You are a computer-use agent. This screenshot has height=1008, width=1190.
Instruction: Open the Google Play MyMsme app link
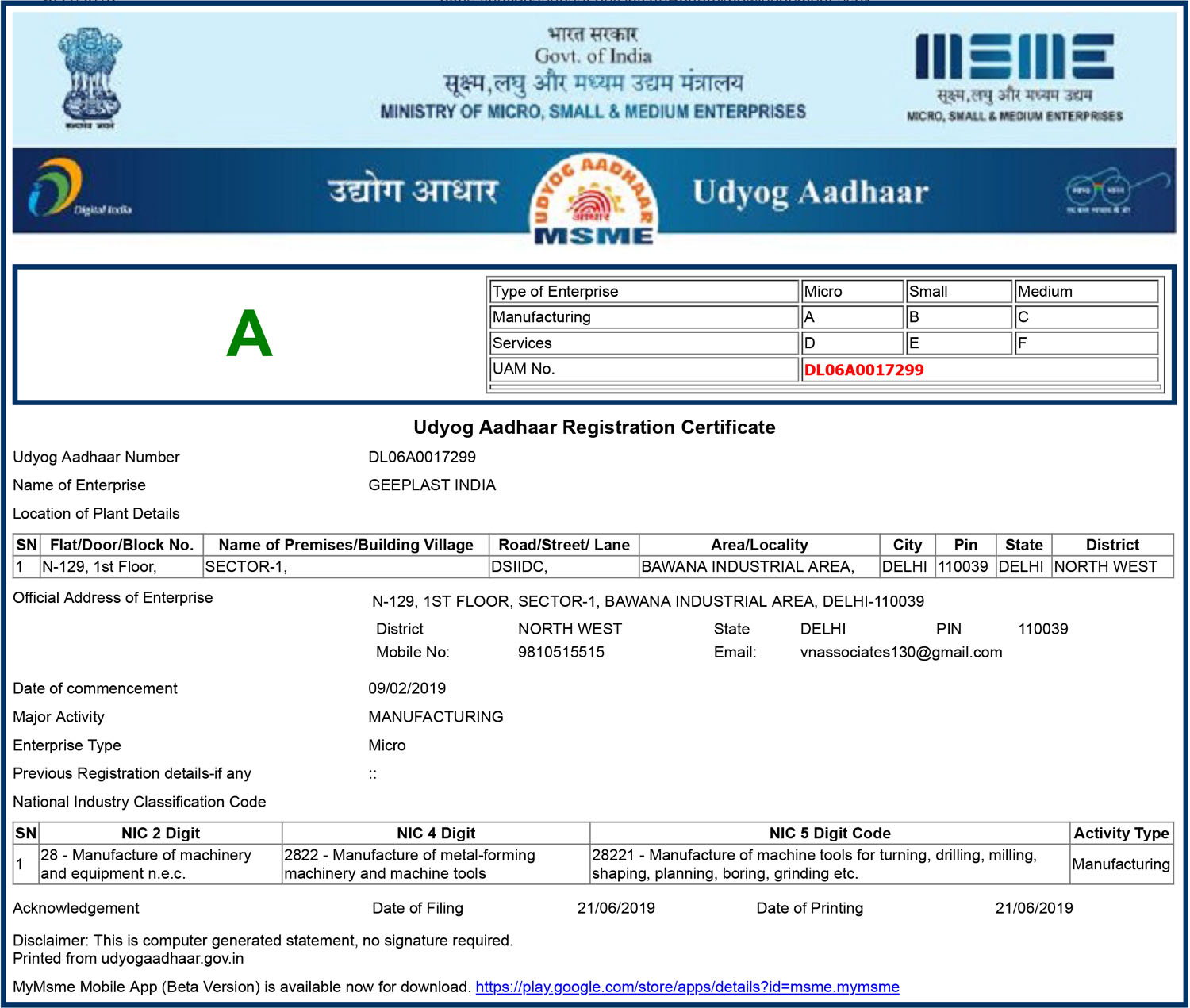click(687, 987)
